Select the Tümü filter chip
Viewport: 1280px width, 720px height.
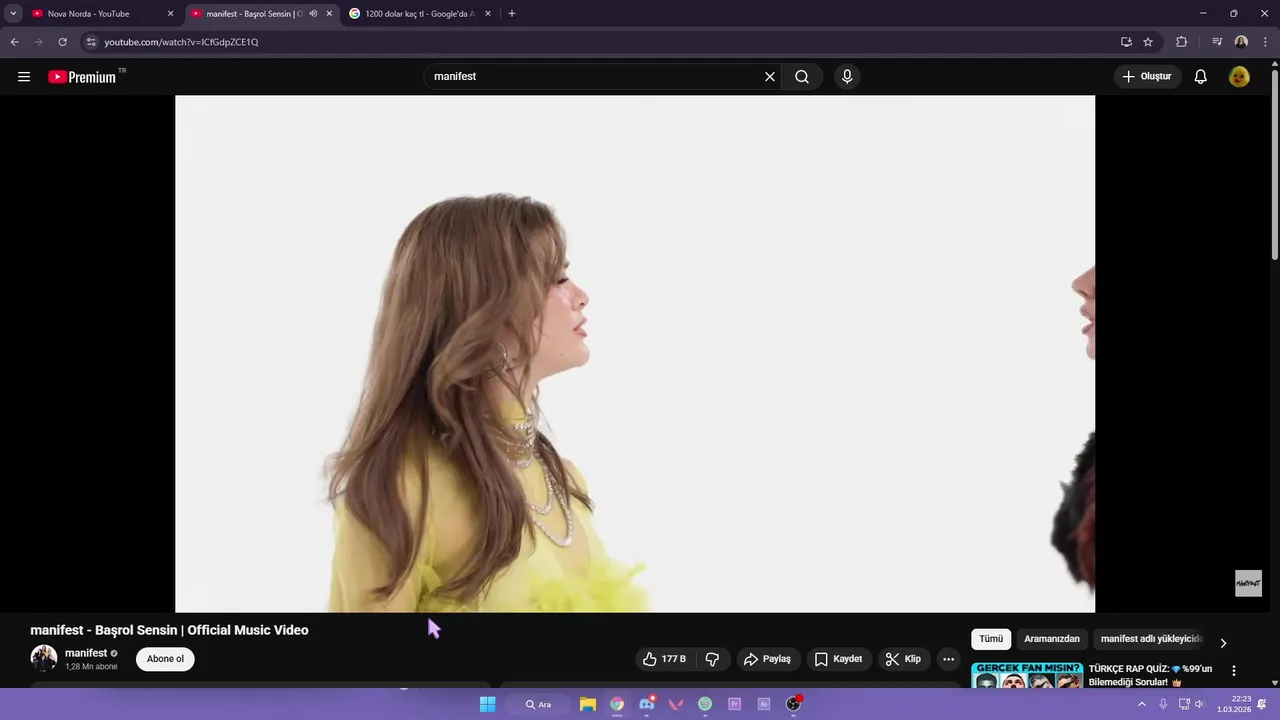coord(991,639)
